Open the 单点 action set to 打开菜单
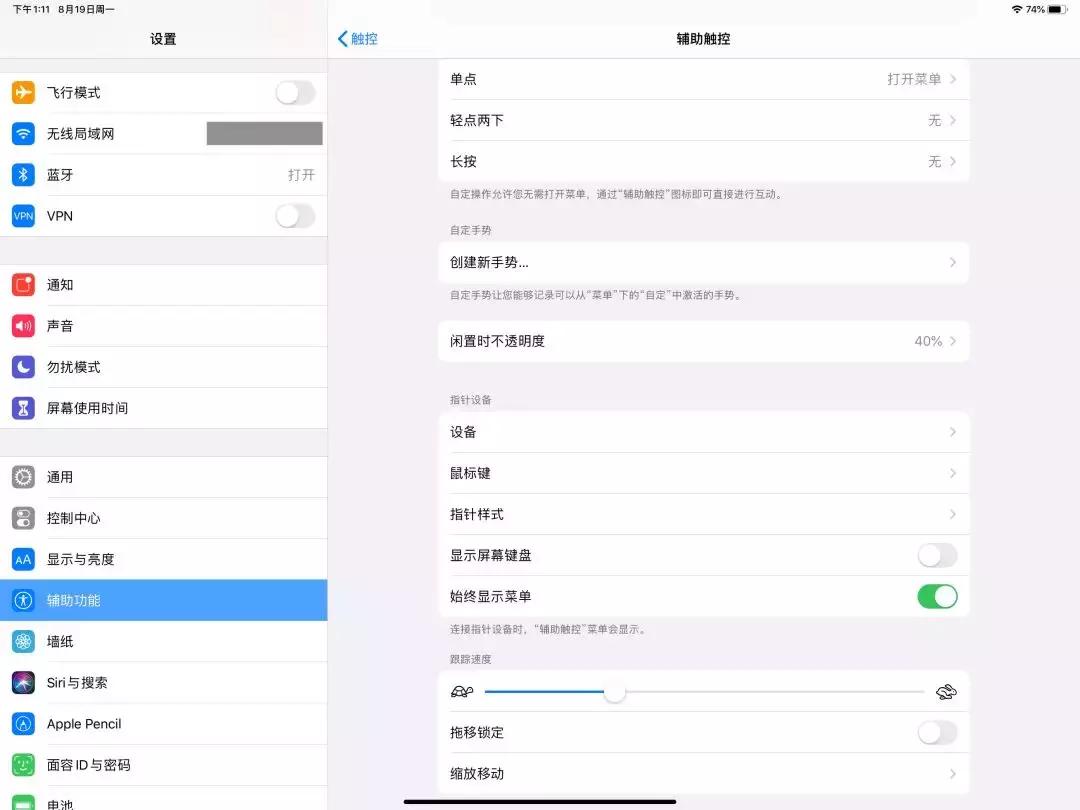Image resolution: width=1080 pixels, height=810 pixels. pyautogui.click(x=703, y=79)
